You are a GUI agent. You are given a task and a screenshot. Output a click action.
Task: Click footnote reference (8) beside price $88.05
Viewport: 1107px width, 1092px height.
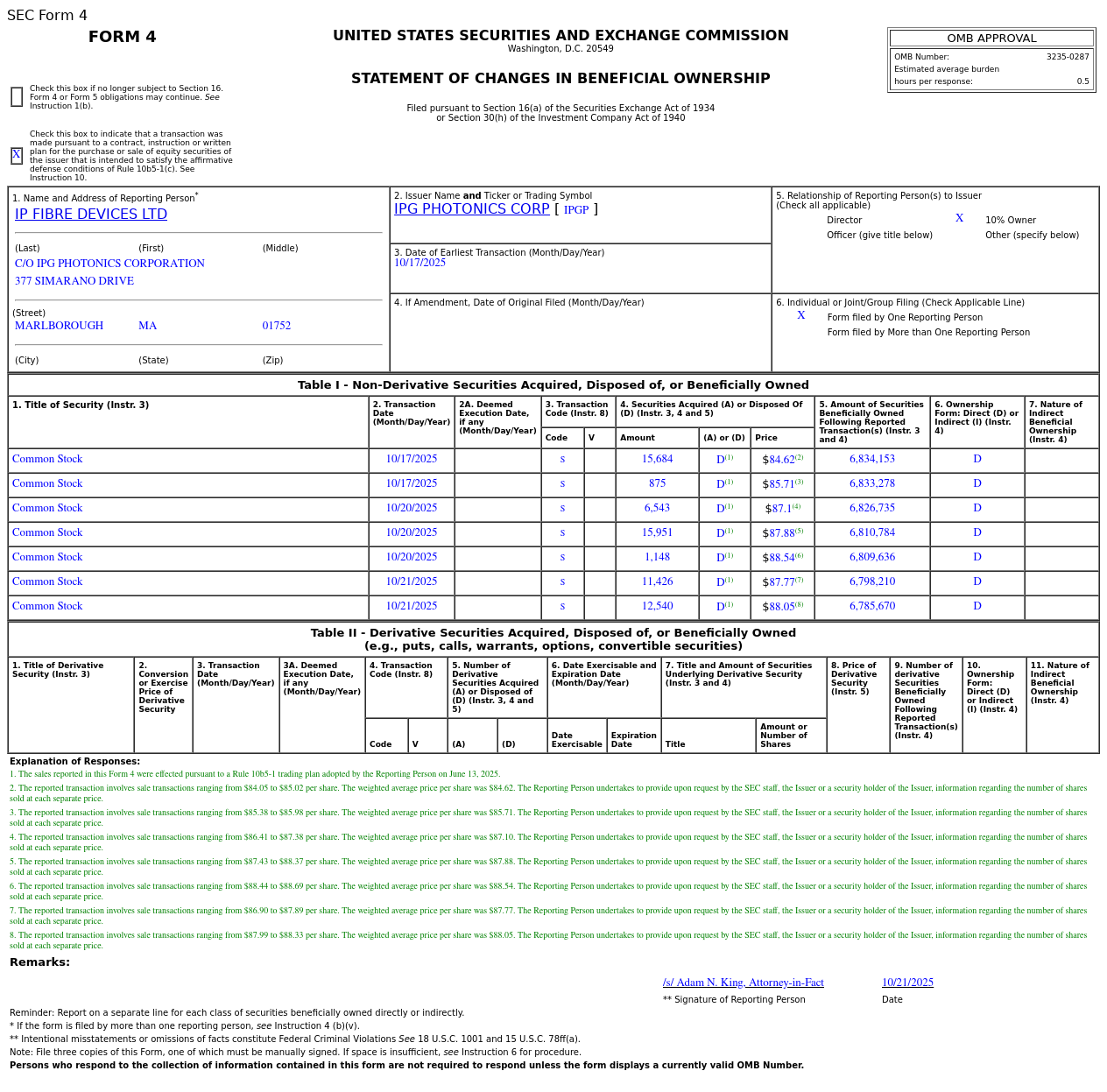point(799,604)
